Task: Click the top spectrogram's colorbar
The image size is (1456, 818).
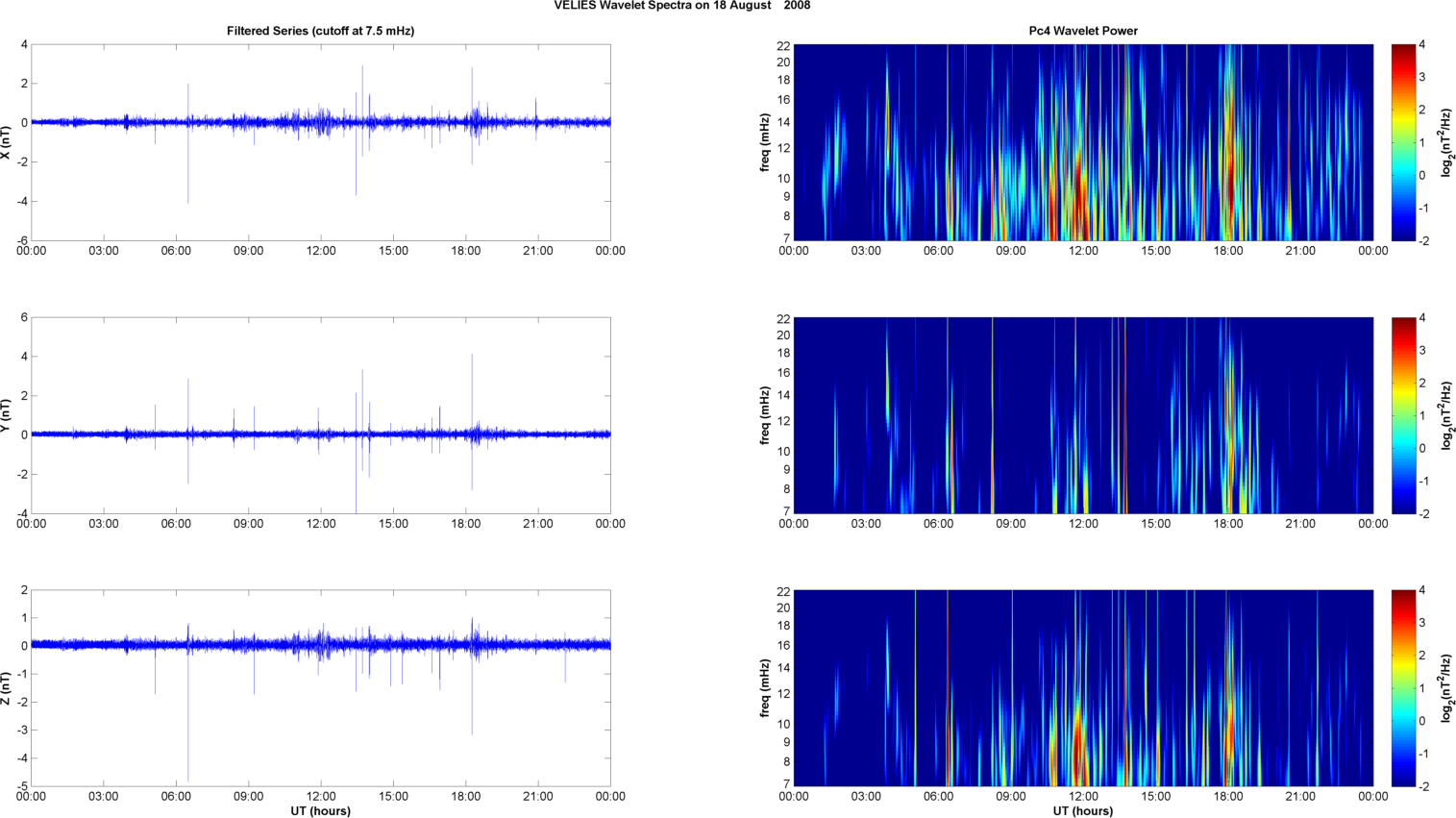Action: 1403,142
